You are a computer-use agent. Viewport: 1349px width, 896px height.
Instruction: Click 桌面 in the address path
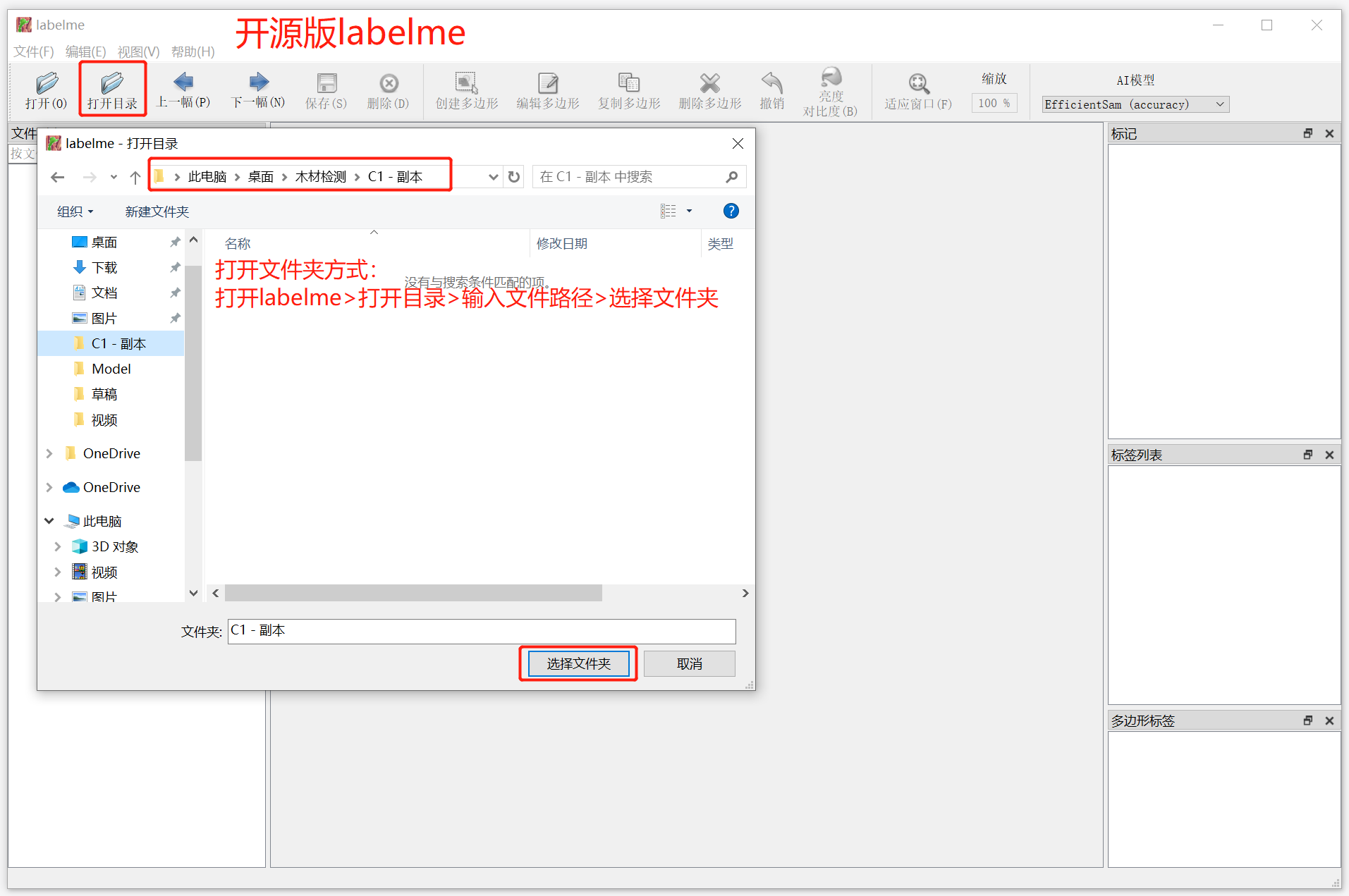point(260,177)
